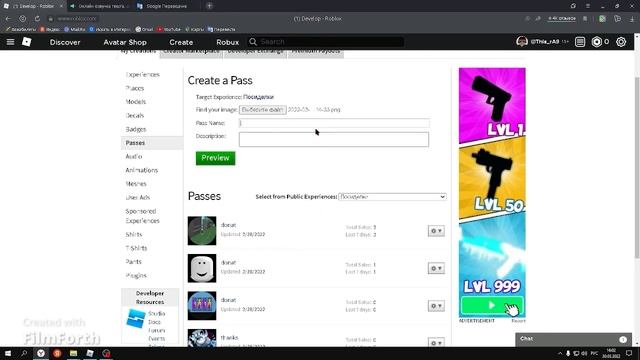Open the Windows Start menu

[8, 353]
